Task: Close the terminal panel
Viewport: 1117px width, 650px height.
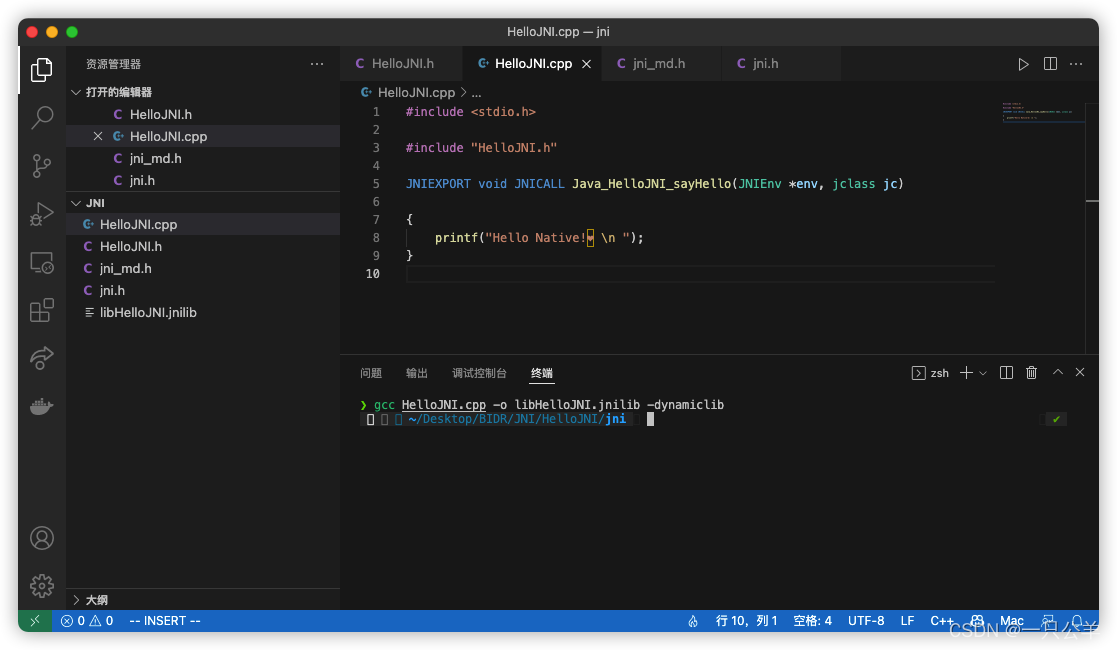Action: [1080, 372]
